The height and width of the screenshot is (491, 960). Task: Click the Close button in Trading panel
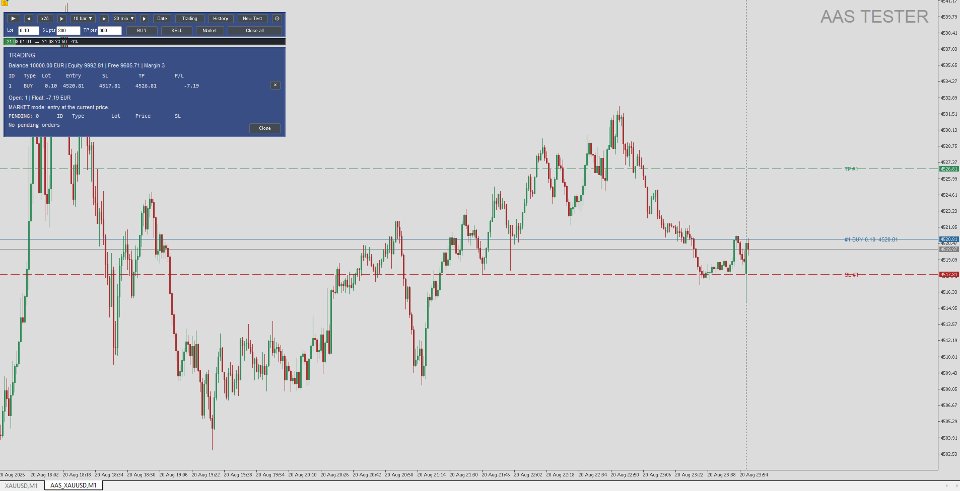click(265, 128)
